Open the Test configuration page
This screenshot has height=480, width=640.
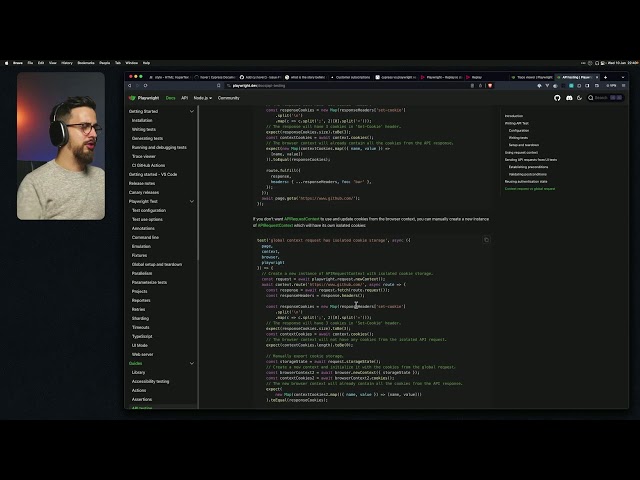[149, 210]
